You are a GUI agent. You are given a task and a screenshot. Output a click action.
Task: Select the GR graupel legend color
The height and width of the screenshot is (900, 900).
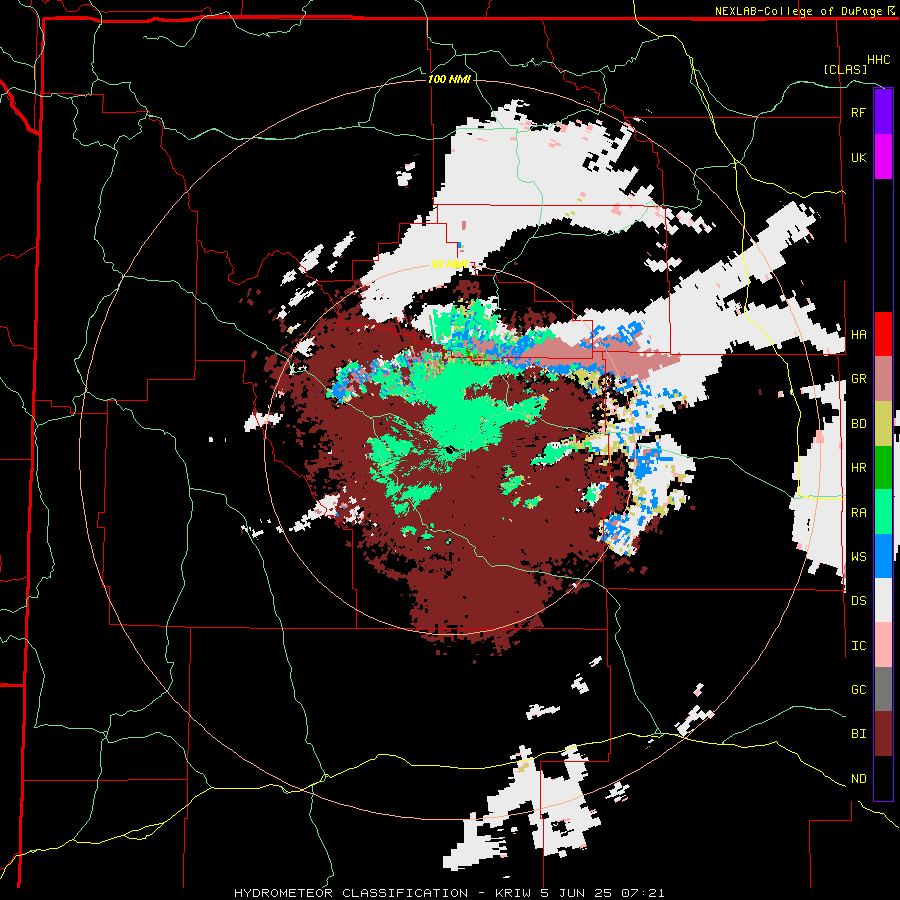pos(883,379)
